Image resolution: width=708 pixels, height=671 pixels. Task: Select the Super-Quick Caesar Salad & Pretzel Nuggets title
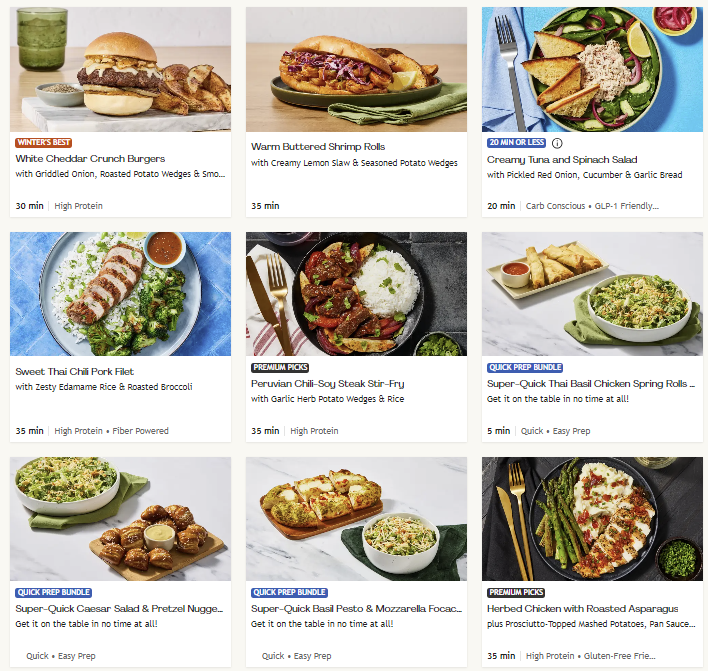[x=119, y=609]
